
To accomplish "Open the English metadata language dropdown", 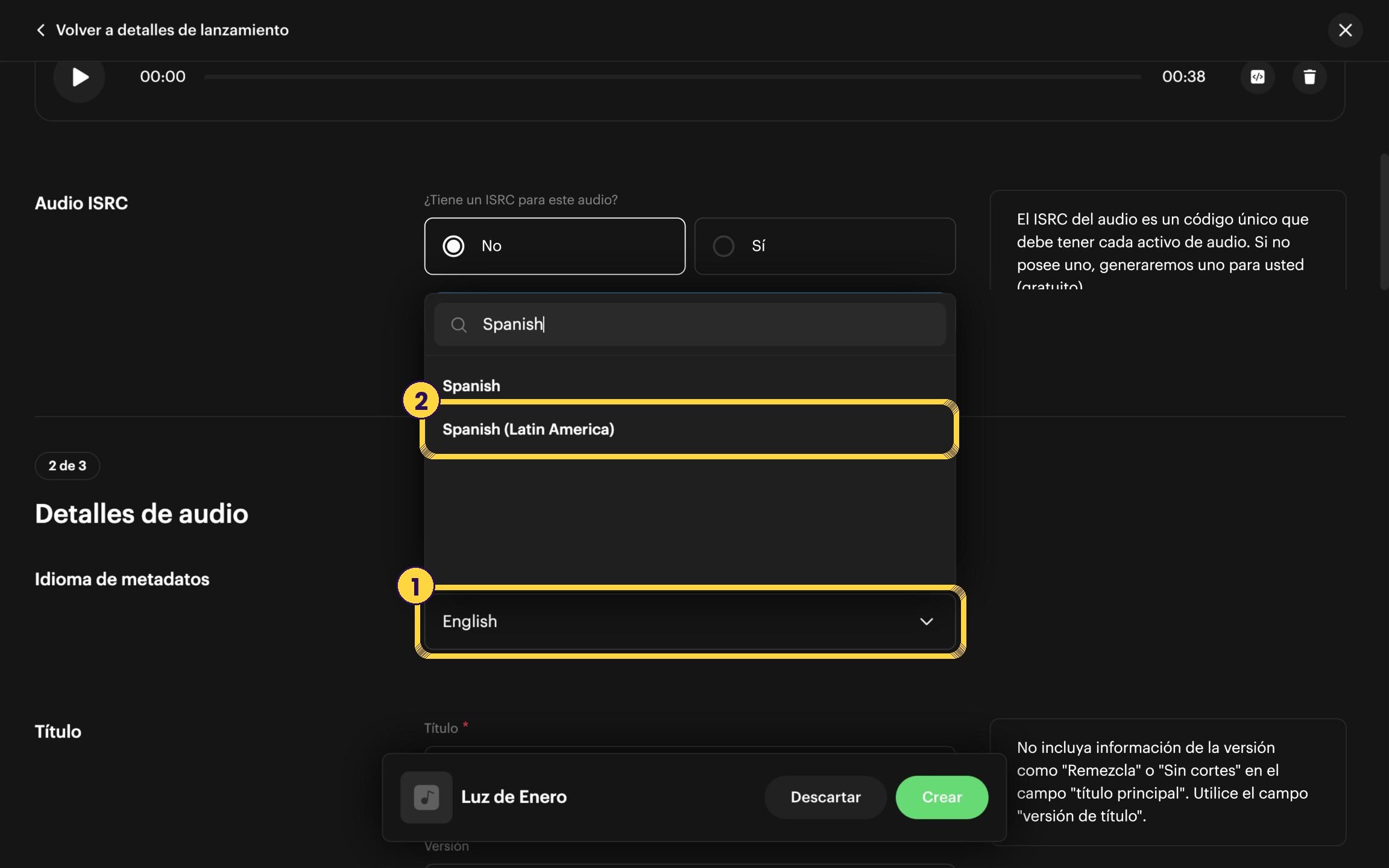I will 690,621.
